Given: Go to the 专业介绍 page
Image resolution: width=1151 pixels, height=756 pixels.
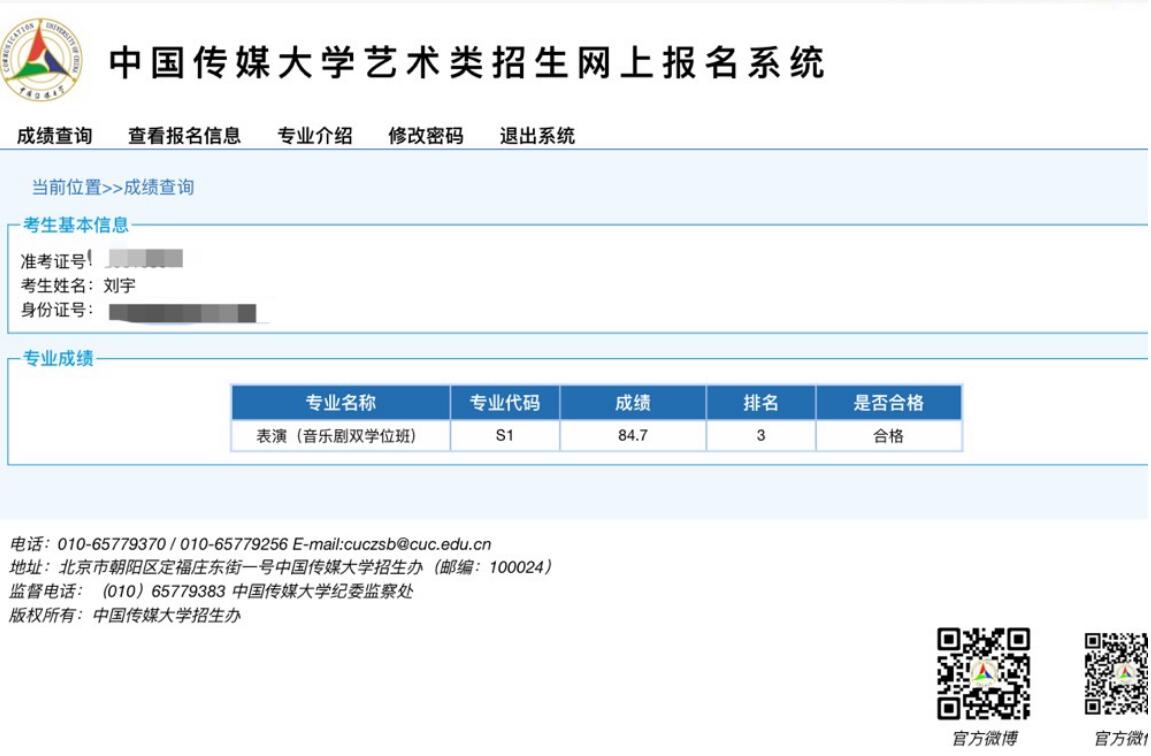Looking at the screenshot, I should tap(314, 137).
